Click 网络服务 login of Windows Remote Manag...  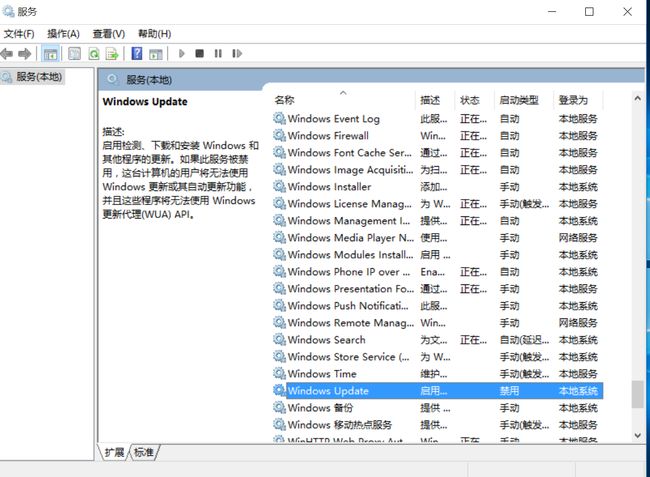pyautogui.click(x=578, y=322)
